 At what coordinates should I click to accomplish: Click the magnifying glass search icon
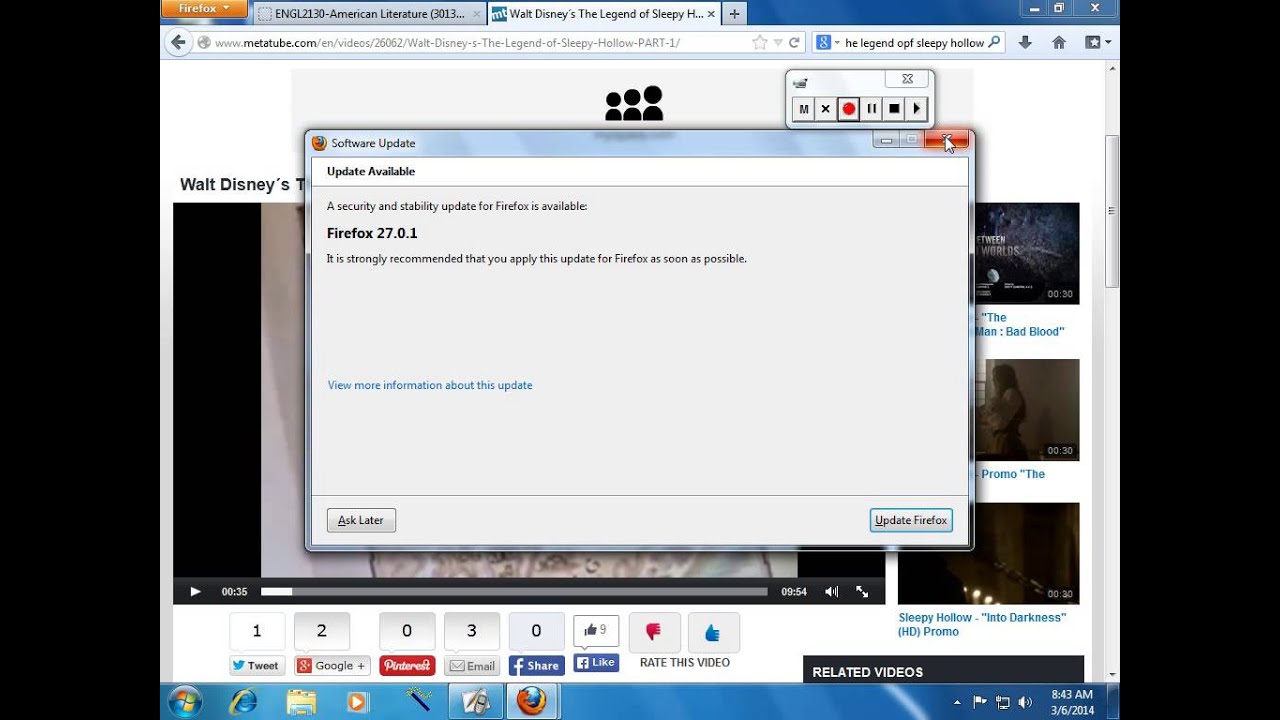point(994,43)
